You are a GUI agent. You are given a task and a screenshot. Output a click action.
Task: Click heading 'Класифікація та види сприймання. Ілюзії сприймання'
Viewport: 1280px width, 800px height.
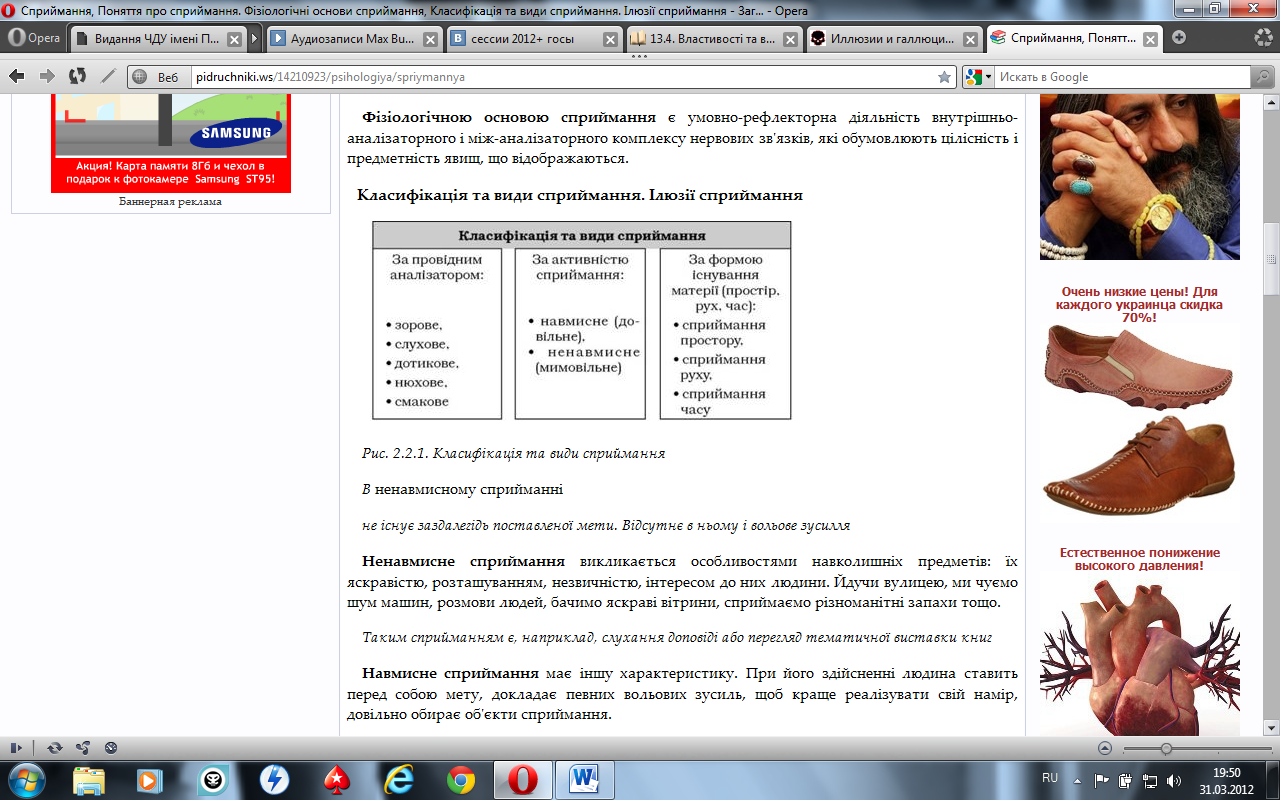[x=580, y=195]
